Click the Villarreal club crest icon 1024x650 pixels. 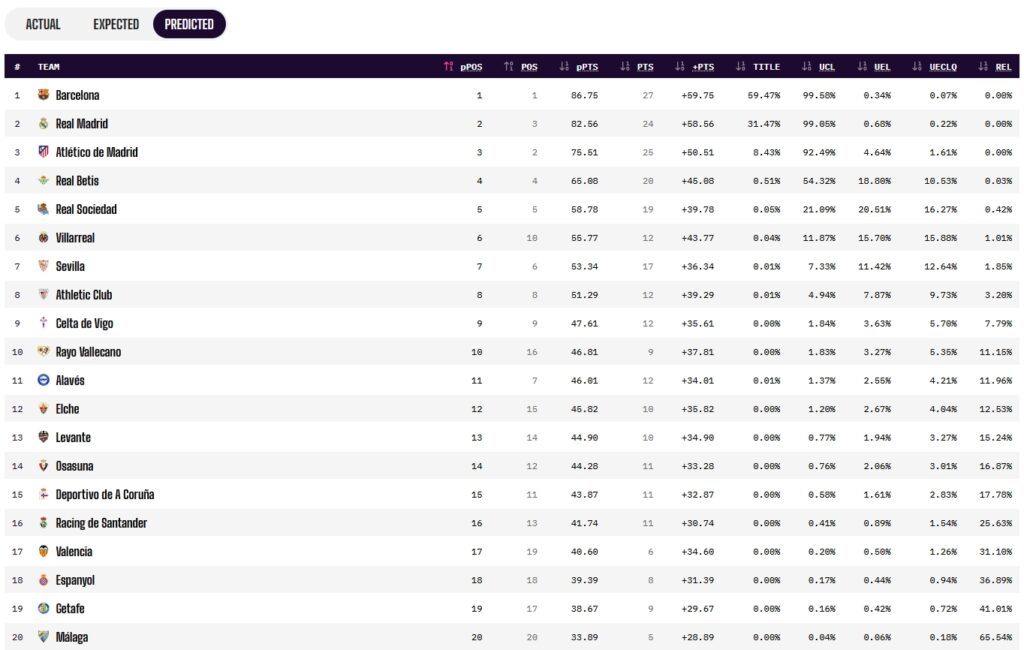click(x=43, y=237)
